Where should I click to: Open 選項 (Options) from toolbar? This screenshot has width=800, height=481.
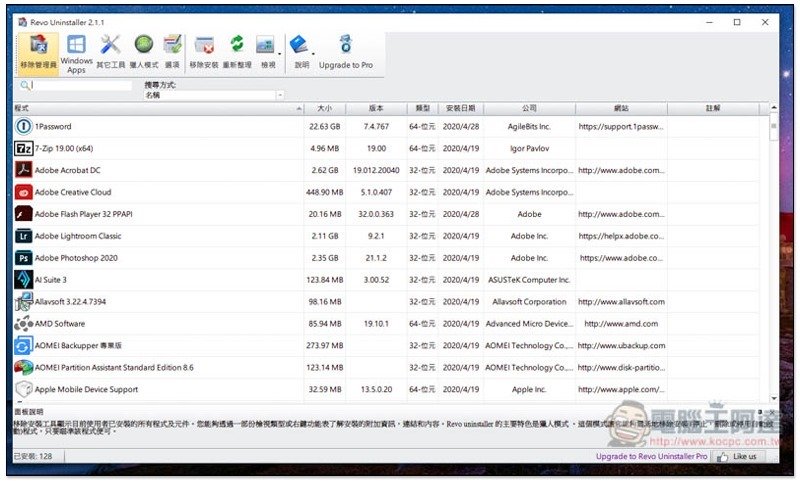(173, 52)
